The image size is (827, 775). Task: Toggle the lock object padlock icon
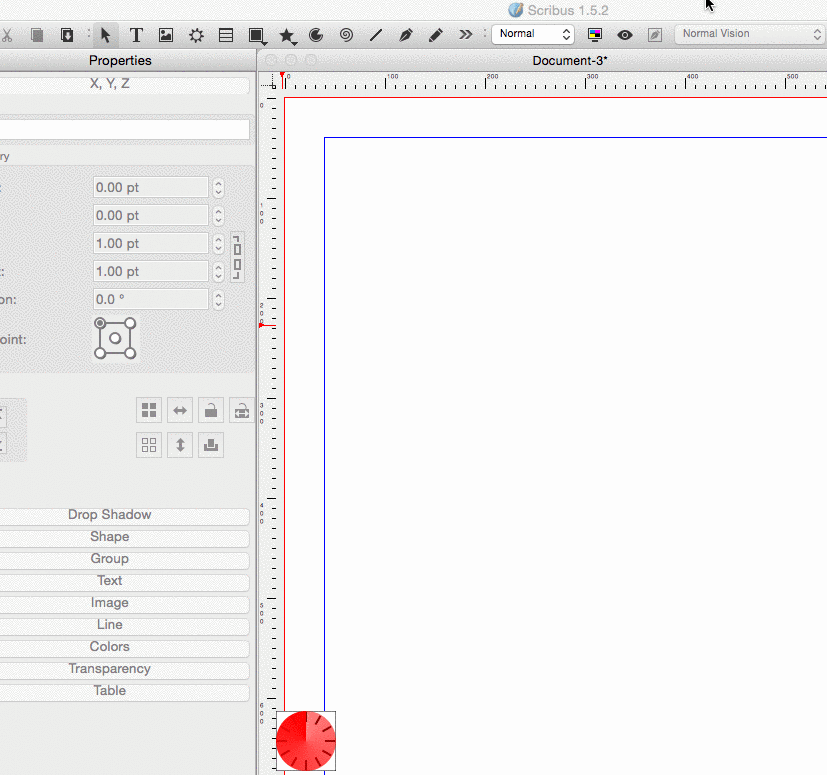pyautogui.click(x=210, y=410)
